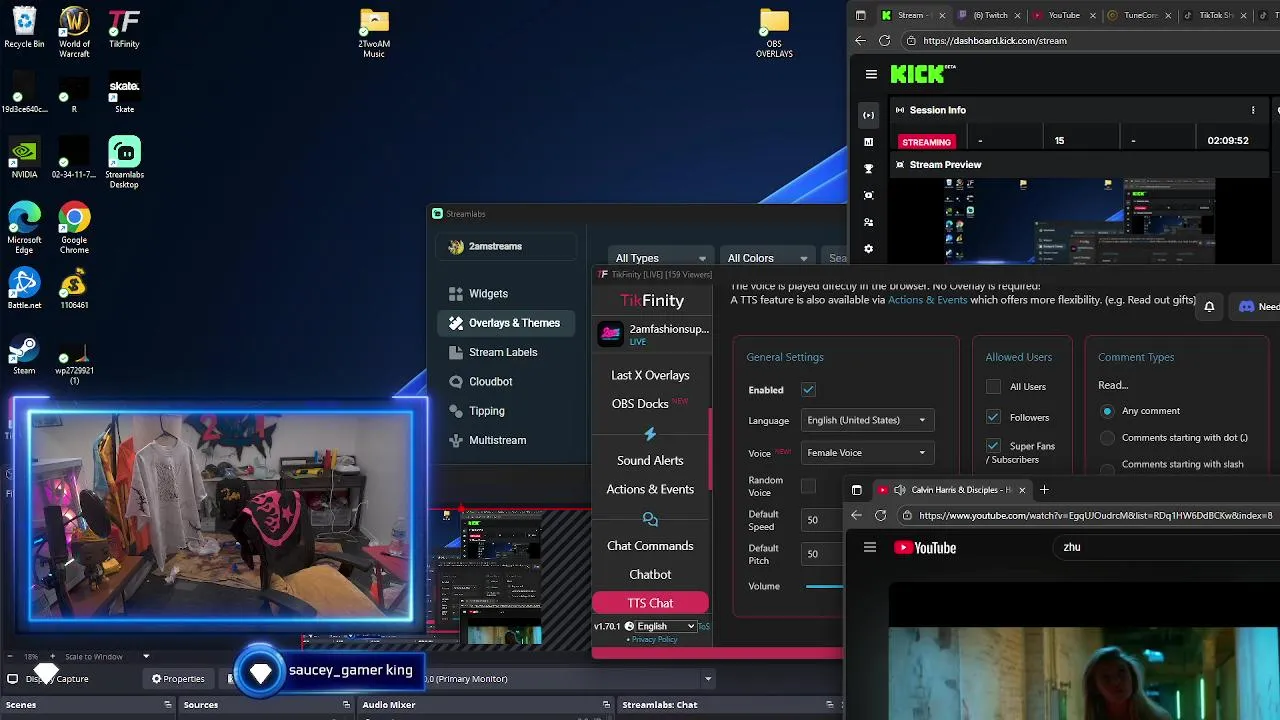Screen dimensions: 1280x720
Task: Adjust TTS Volume slider
Action: click(824, 586)
